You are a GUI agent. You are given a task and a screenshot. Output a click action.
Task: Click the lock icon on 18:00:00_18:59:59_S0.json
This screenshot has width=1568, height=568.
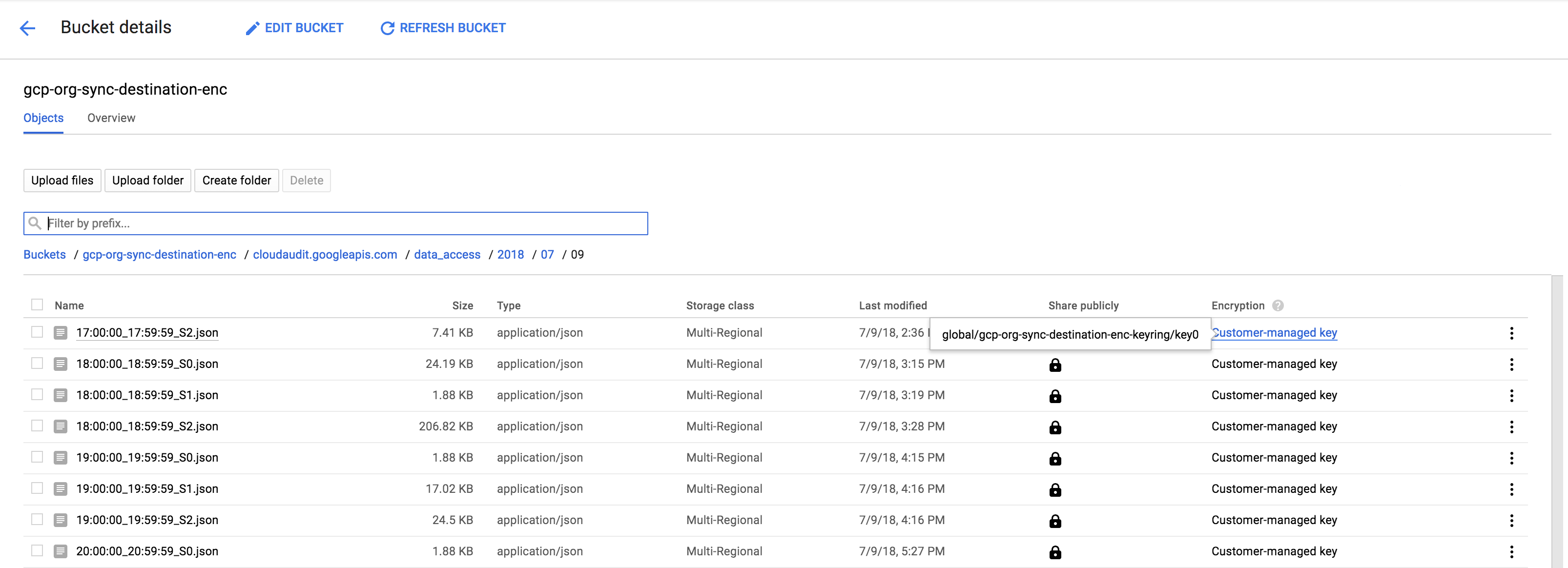pos(1055,365)
